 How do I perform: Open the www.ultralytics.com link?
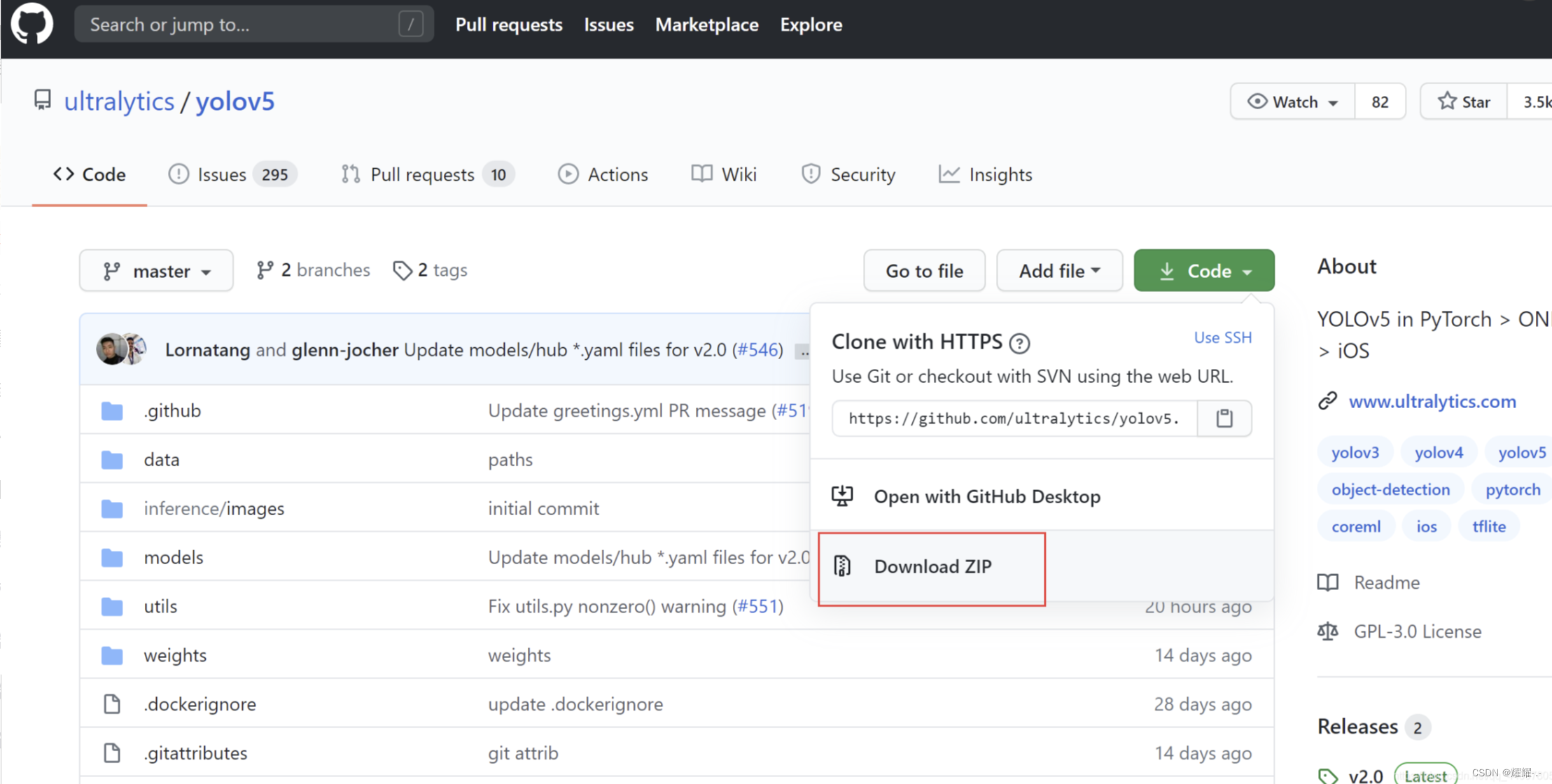pyautogui.click(x=1432, y=401)
